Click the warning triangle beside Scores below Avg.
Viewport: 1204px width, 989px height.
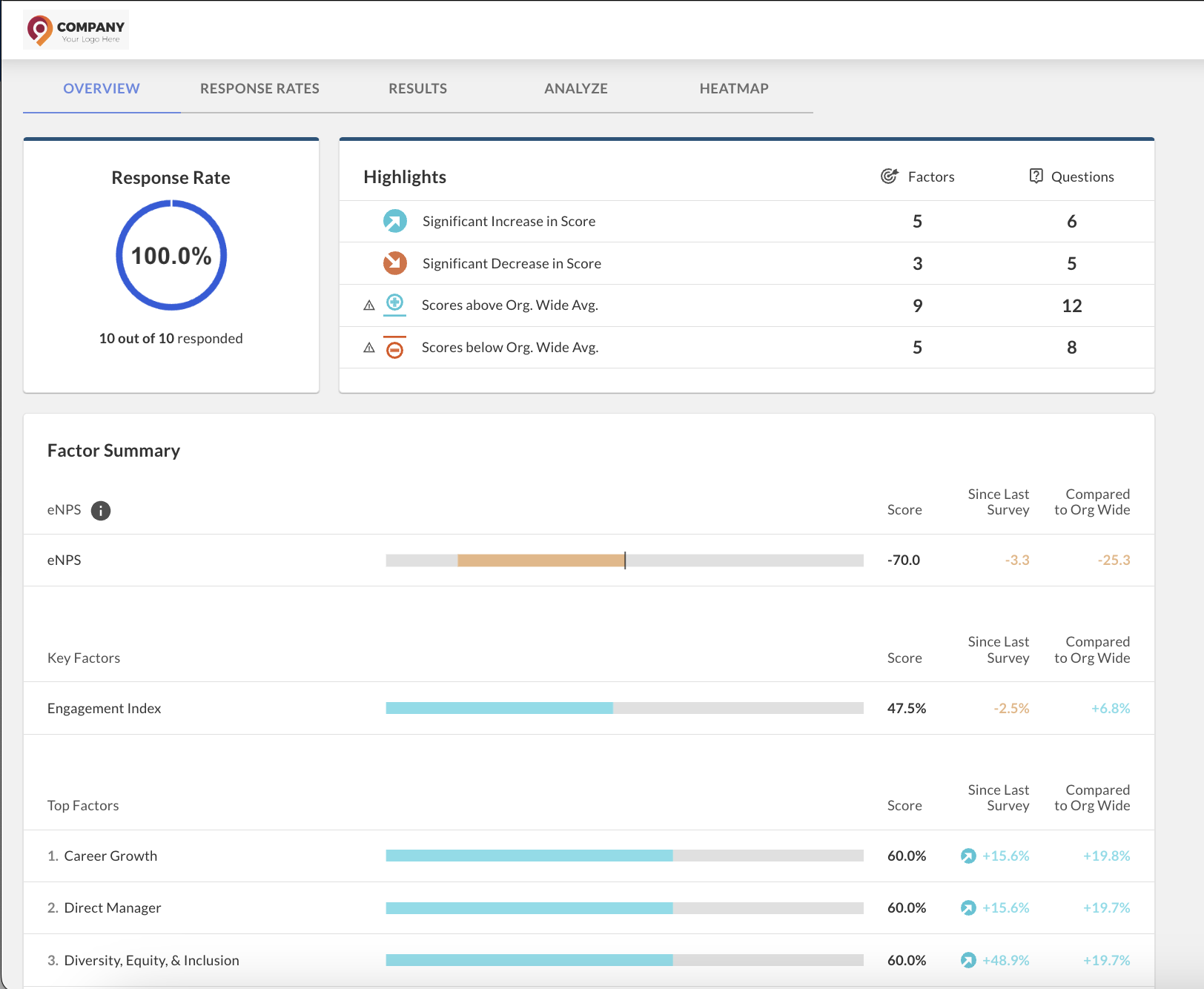[x=369, y=348]
